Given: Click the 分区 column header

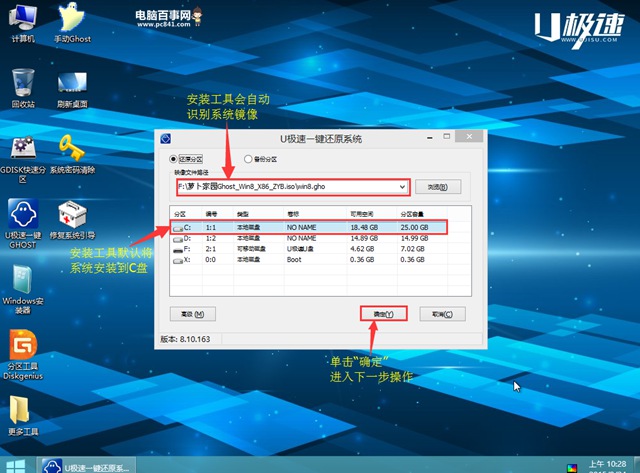Looking at the screenshot, I should 180,214.
